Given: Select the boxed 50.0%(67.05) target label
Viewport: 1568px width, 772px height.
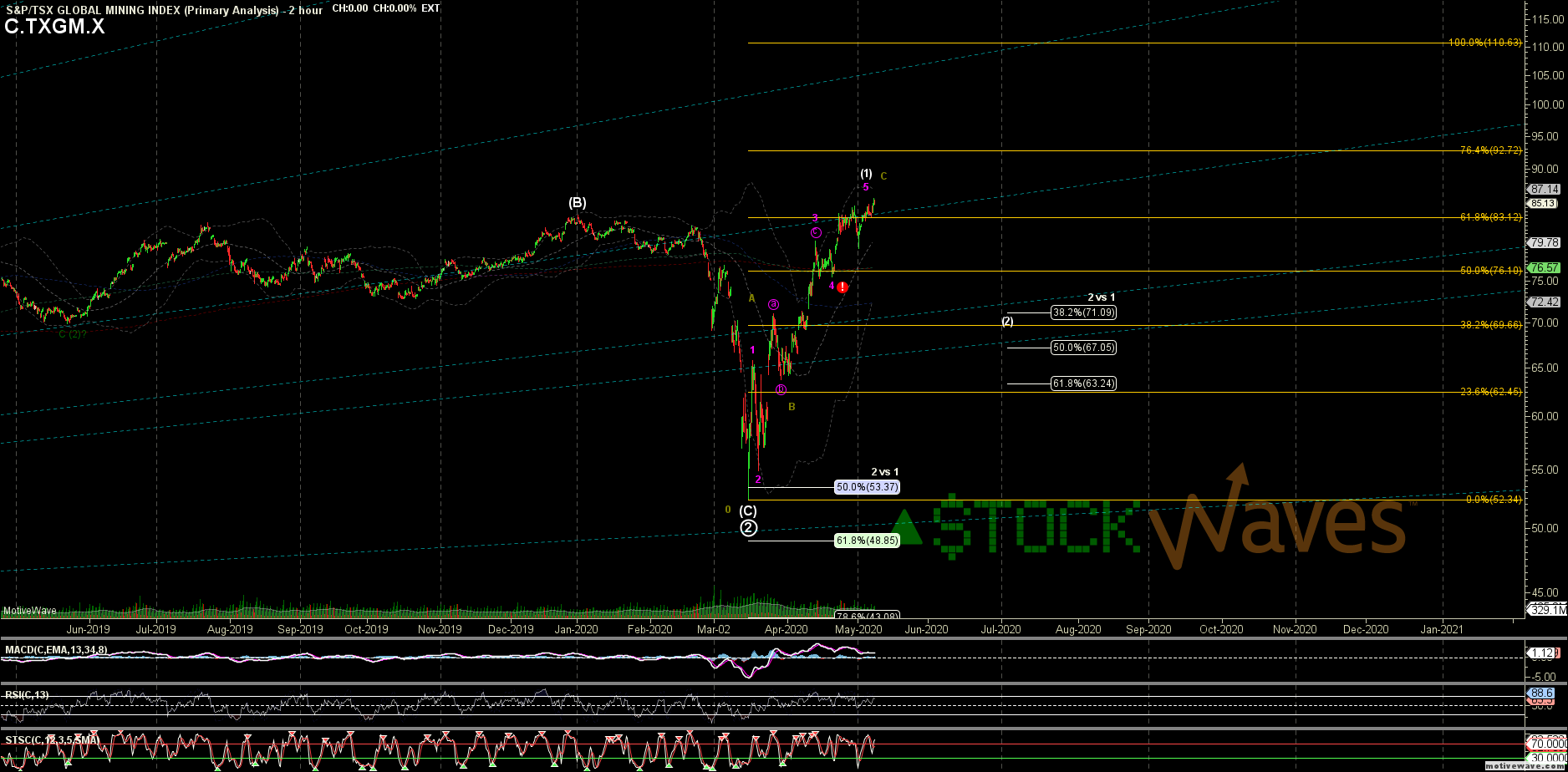Looking at the screenshot, I should [1083, 348].
